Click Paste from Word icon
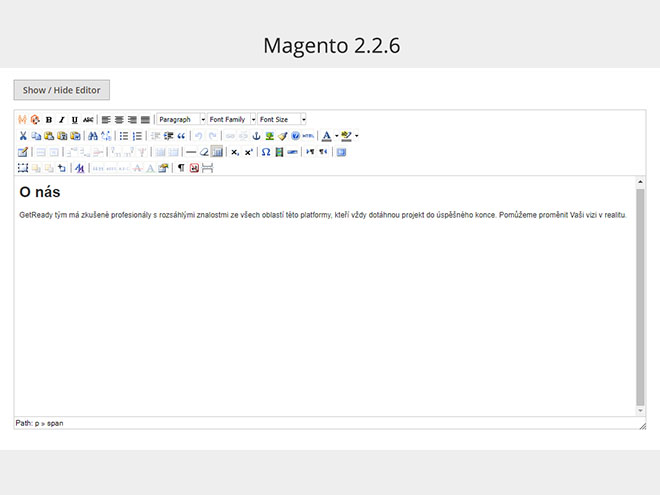660x495 pixels. point(75,136)
